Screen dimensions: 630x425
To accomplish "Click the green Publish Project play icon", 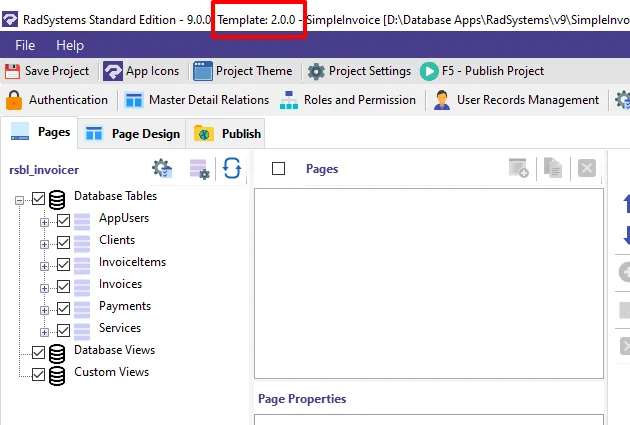I will click(x=429, y=72).
